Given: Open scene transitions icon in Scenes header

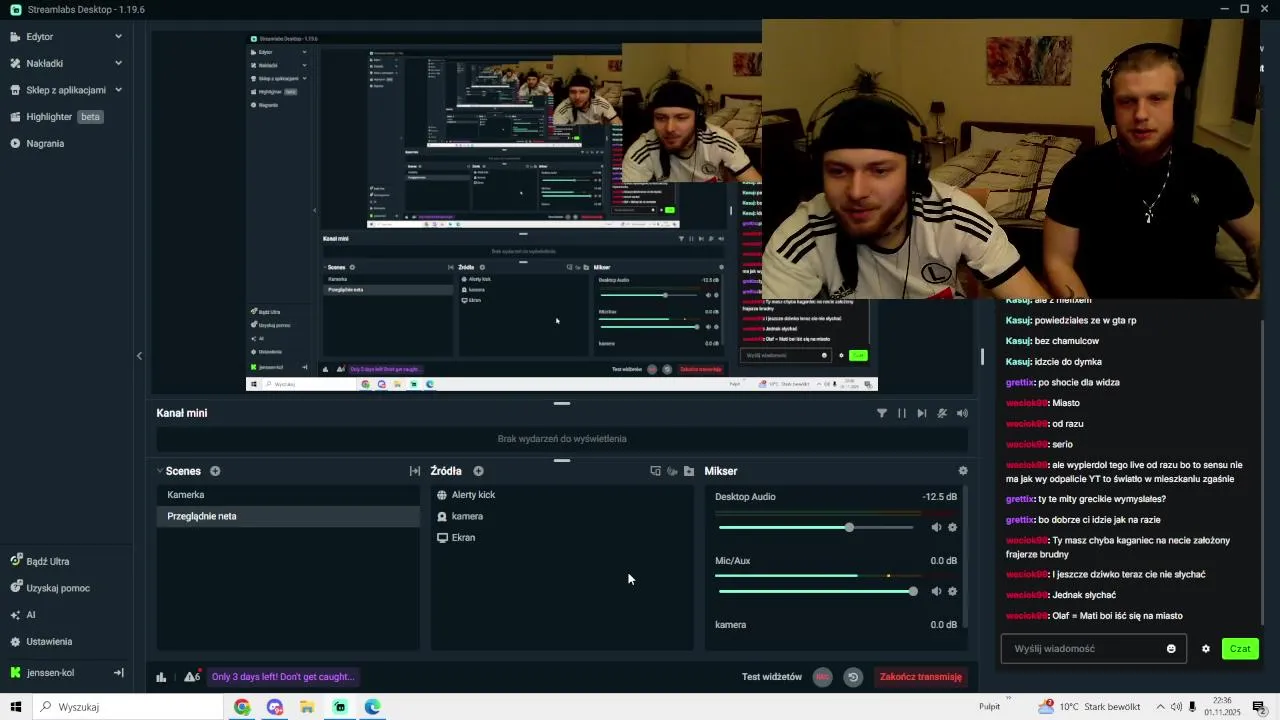Looking at the screenshot, I should pos(415,471).
